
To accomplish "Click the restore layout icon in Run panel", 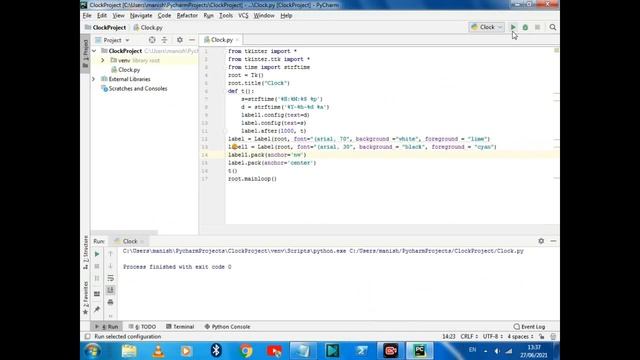I will coord(97,293).
